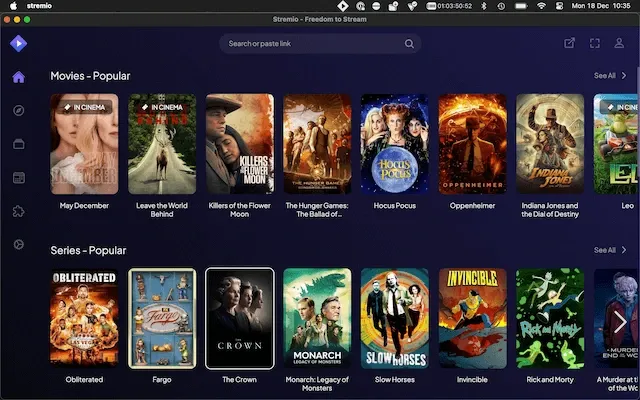640x400 pixels.
Task: Open The Hunger Games poster
Action: pyautogui.click(x=317, y=144)
